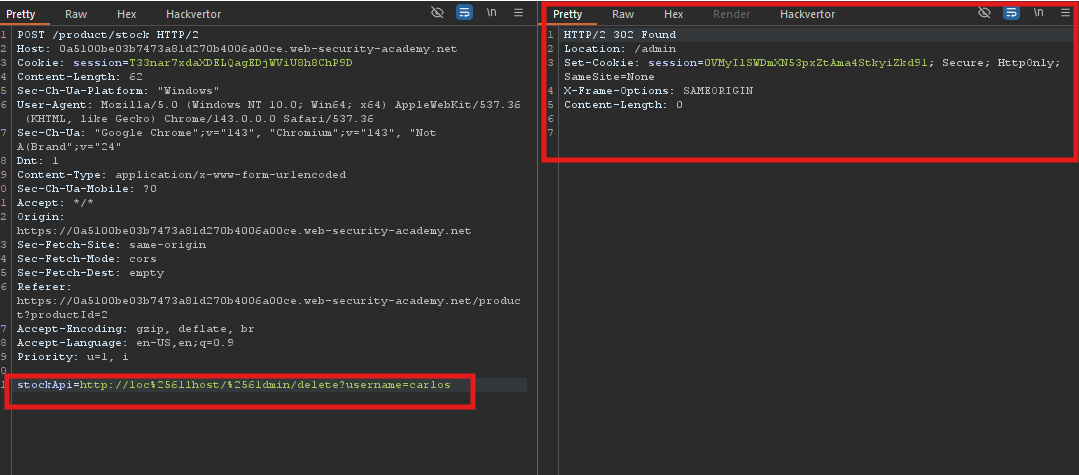Click the response Set-Cookie session value
The image size is (1079, 475).
[x=816, y=63]
